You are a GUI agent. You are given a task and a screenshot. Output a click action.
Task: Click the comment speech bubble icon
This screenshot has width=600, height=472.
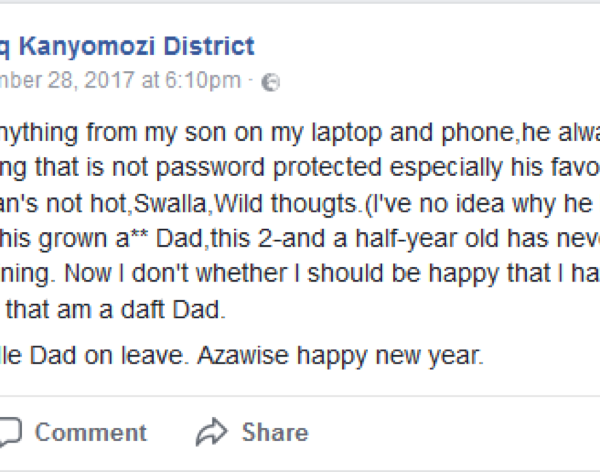click(9, 432)
